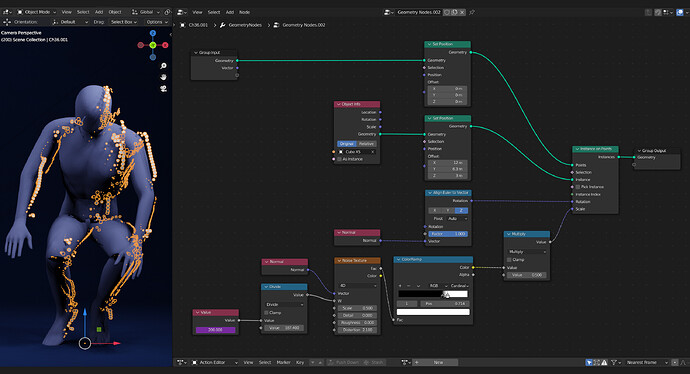Click the ColorRamp white color swatch

[x=433, y=312]
